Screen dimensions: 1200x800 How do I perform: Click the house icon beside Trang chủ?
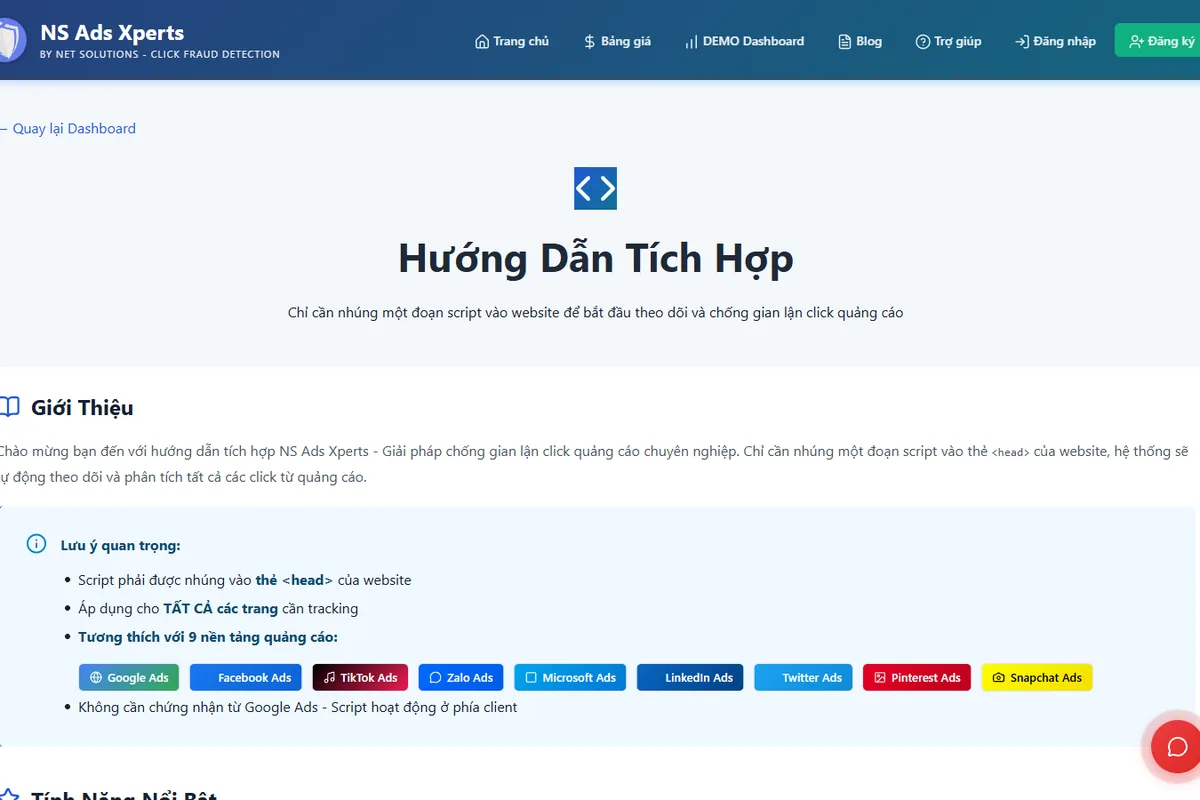[482, 41]
